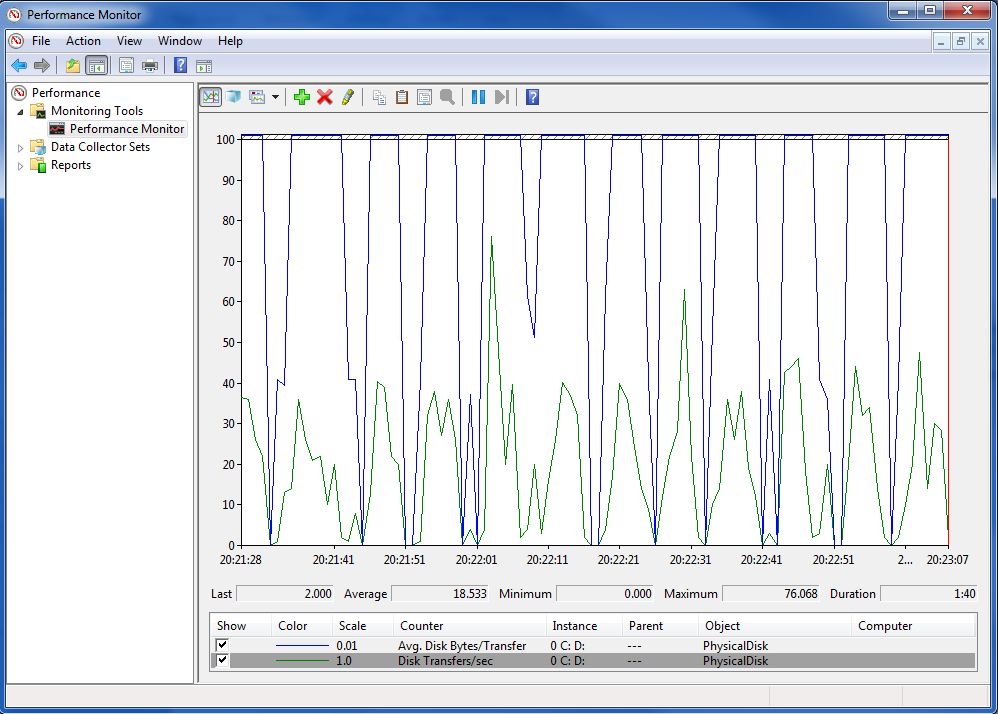This screenshot has height=714, width=998.
Task: Click the graph toolbar blue Help icon
Action: (532, 97)
